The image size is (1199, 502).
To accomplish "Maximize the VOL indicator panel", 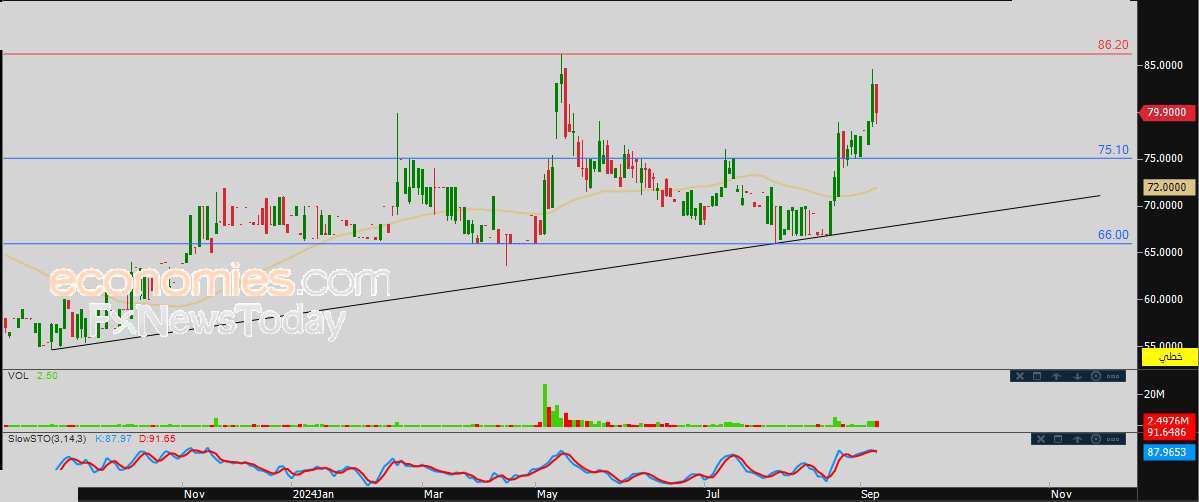I will click(x=1038, y=376).
